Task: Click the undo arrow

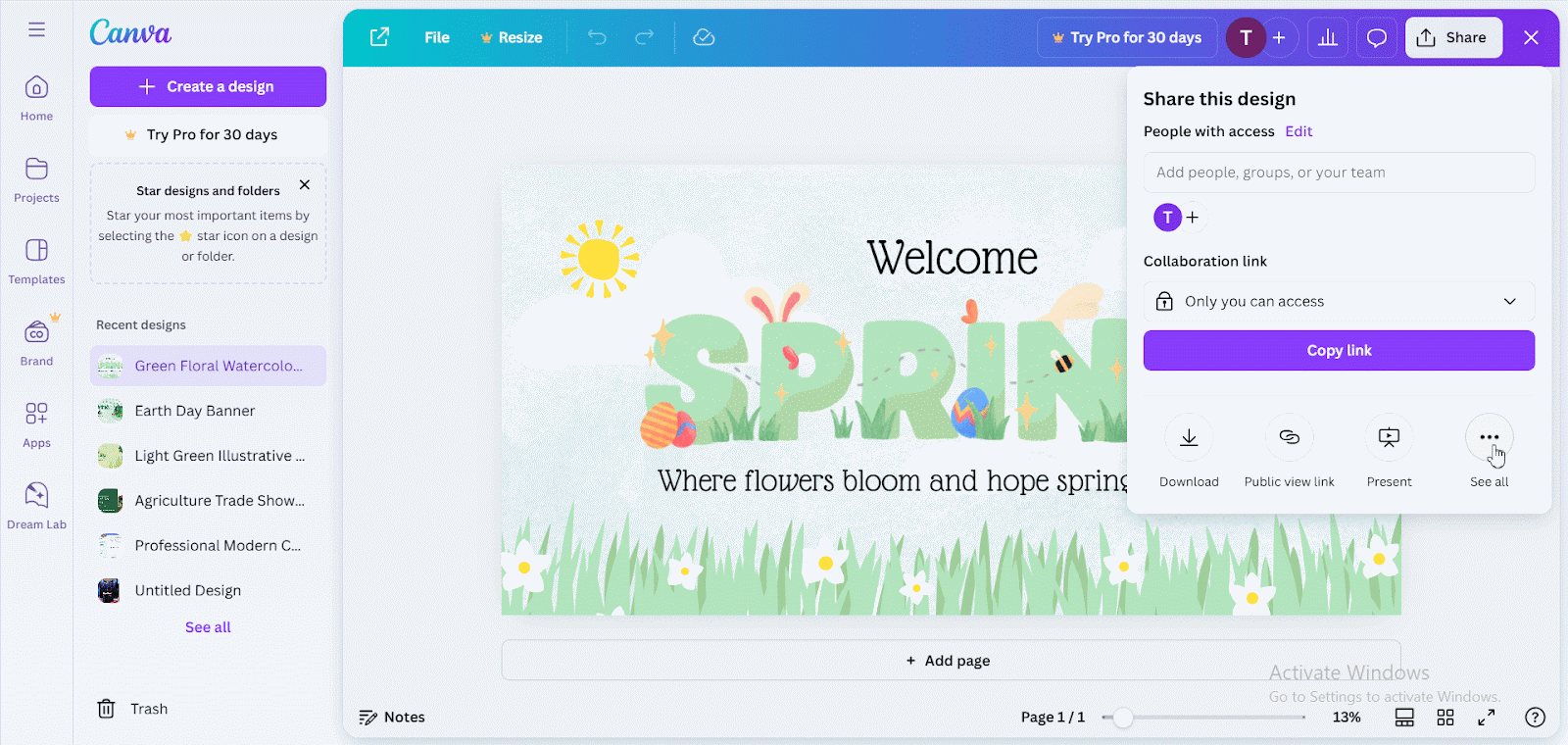Action: [597, 38]
